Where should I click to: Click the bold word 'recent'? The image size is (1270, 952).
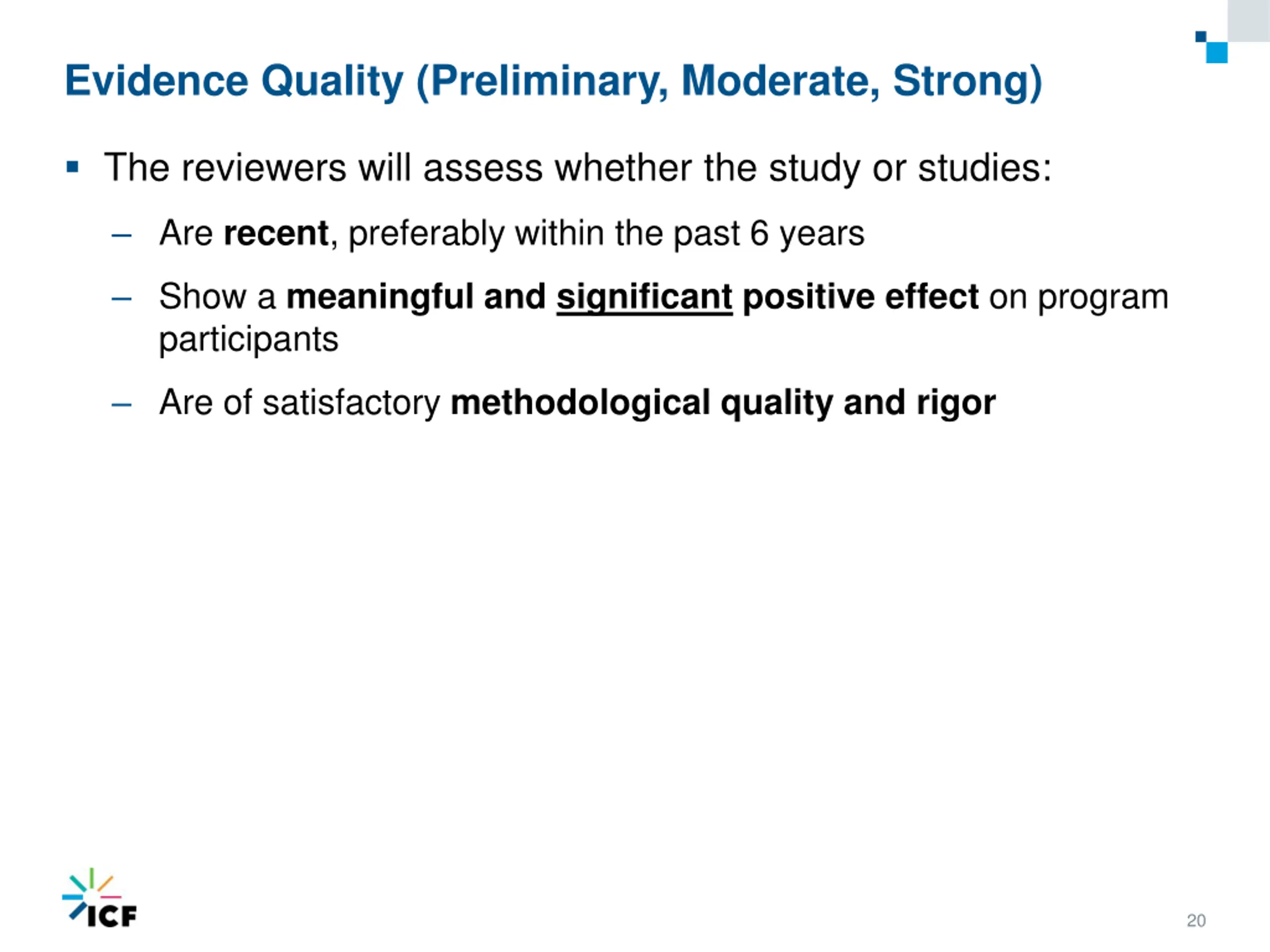click(276, 234)
